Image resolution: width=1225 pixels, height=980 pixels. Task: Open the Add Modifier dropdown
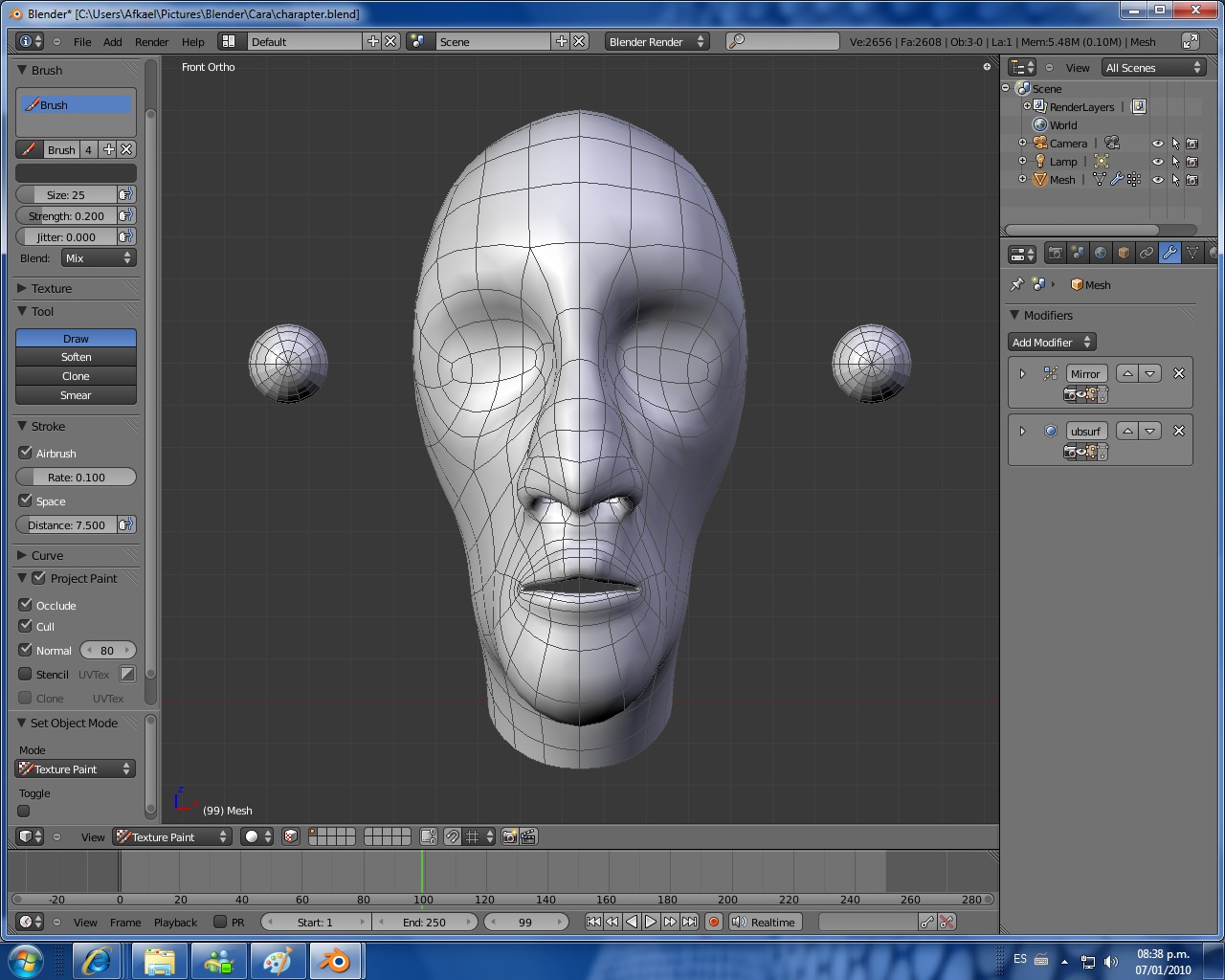tap(1051, 343)
